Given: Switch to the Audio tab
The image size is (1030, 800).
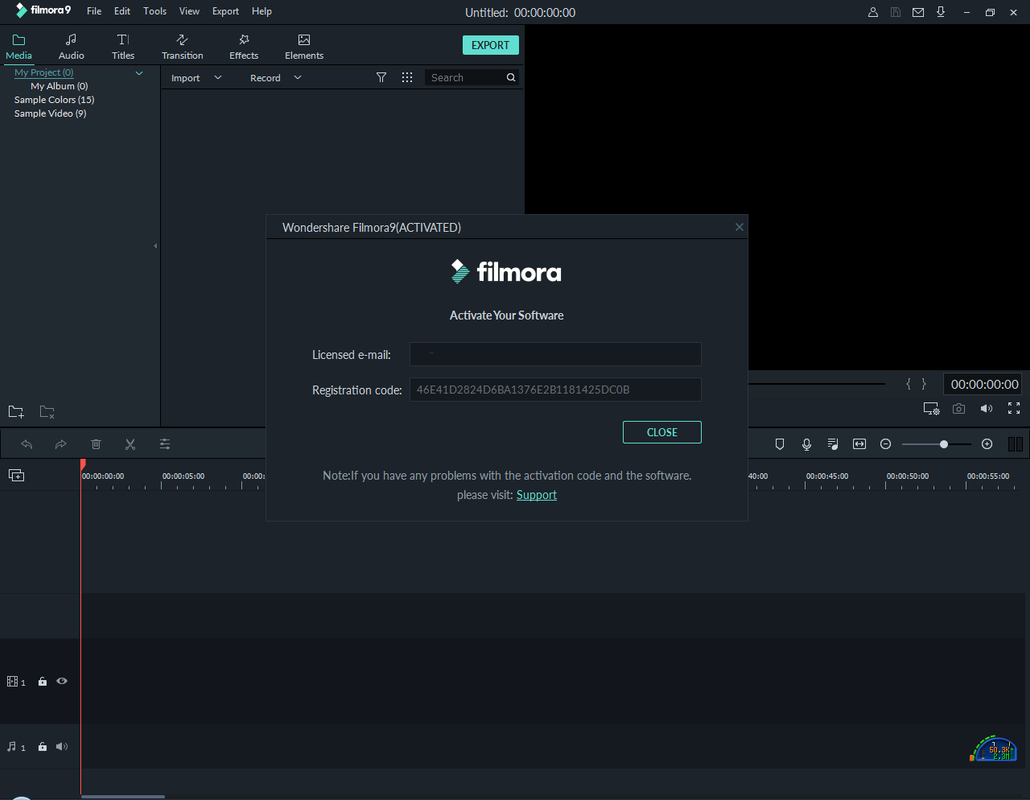Looking at the screenshot, I should [x=71, y=47].
